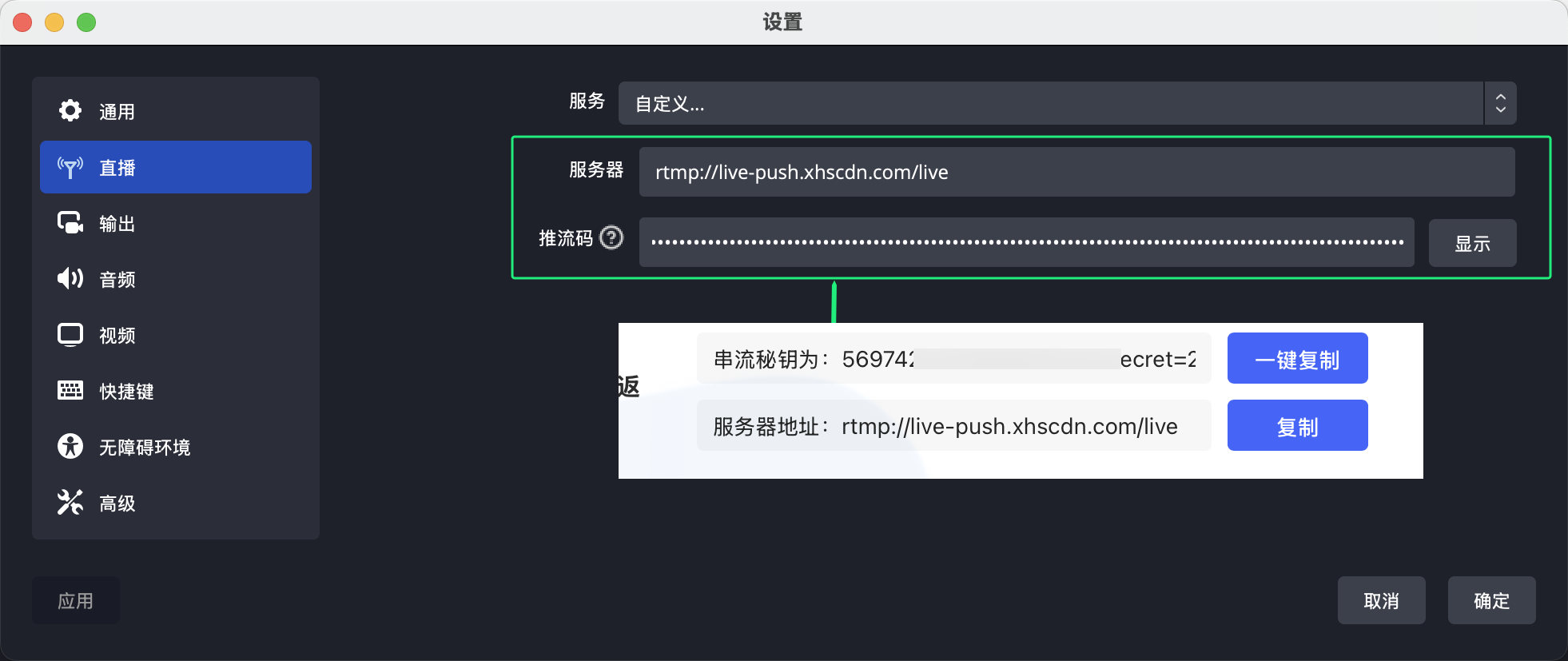Click the Audio speaker icon
Screen dimensions: 1568x661
click(x=70, y=278)
